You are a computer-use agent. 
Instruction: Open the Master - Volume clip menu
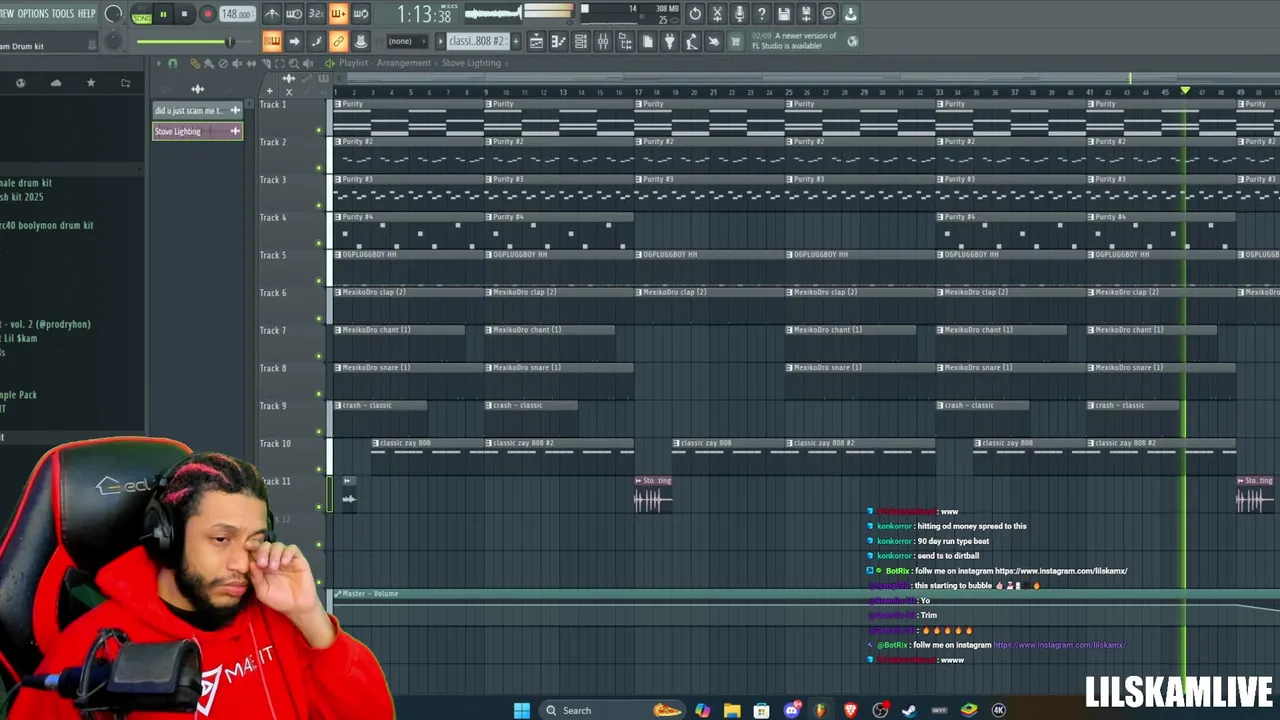click(x=338, y=594)
